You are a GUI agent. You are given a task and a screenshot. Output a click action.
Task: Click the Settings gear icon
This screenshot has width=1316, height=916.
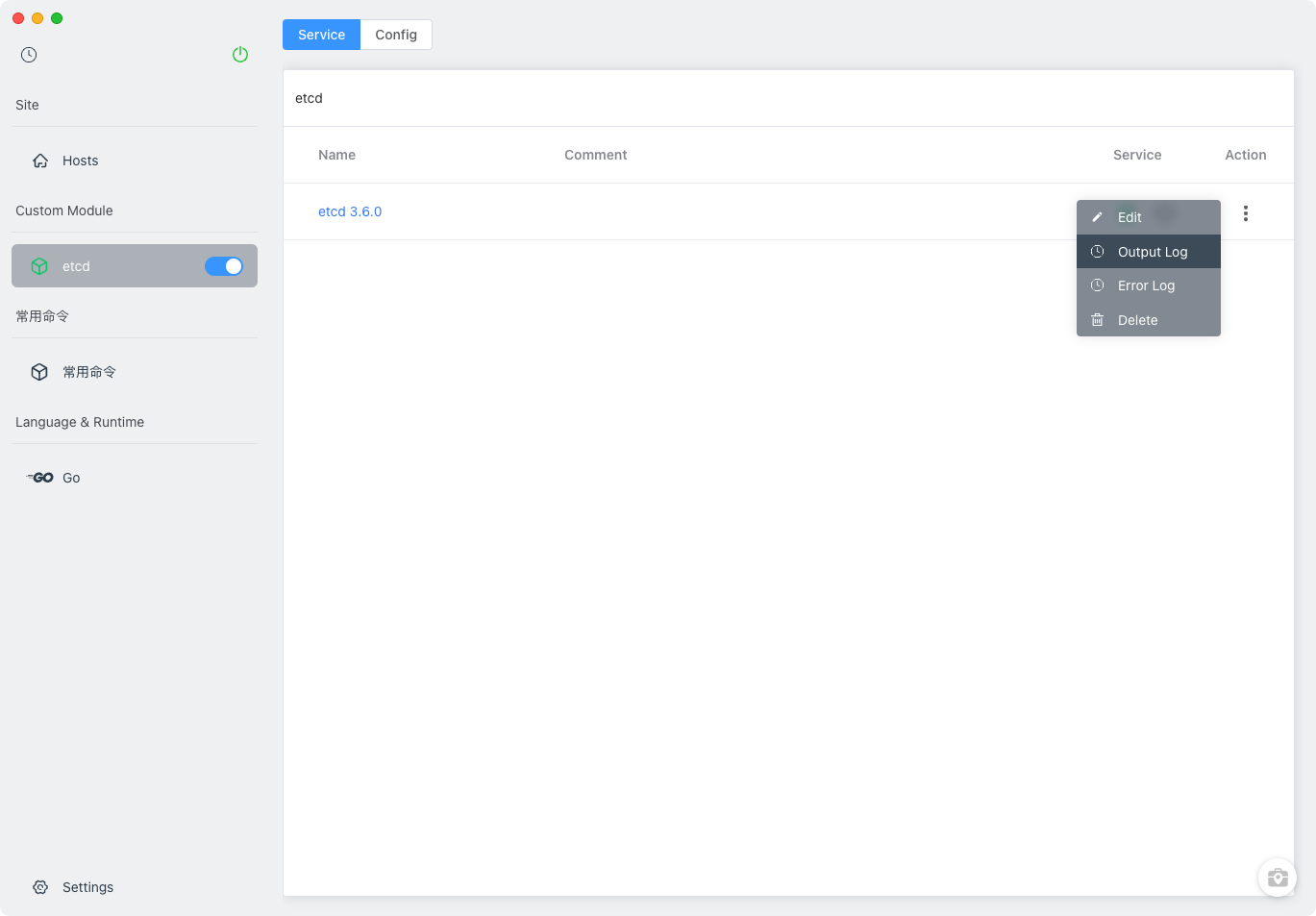pyautogui.click(x=40, y=887)
